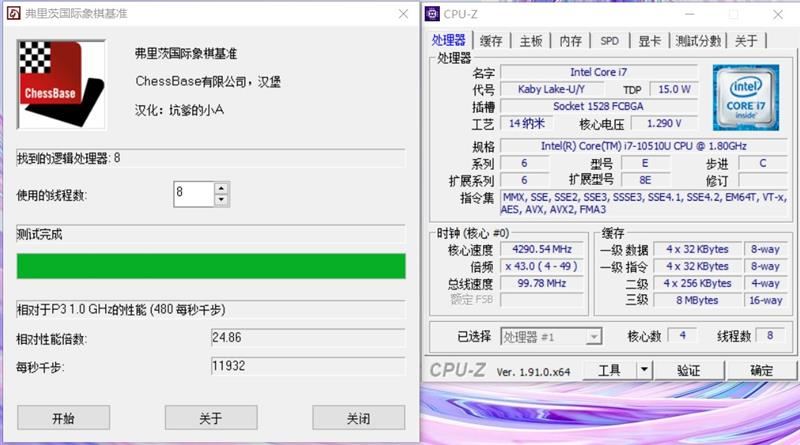800x445 pixels.
Task: Open the 测试分數 tab in CPU-Z
Action: [x=698, y=41]
